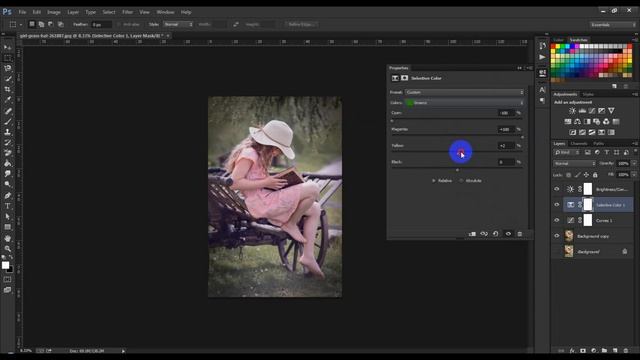Toggle layer visibility eye in Properties panel
Image resolution: width=640 pixels, height=360 pixels.
point(508,234)
